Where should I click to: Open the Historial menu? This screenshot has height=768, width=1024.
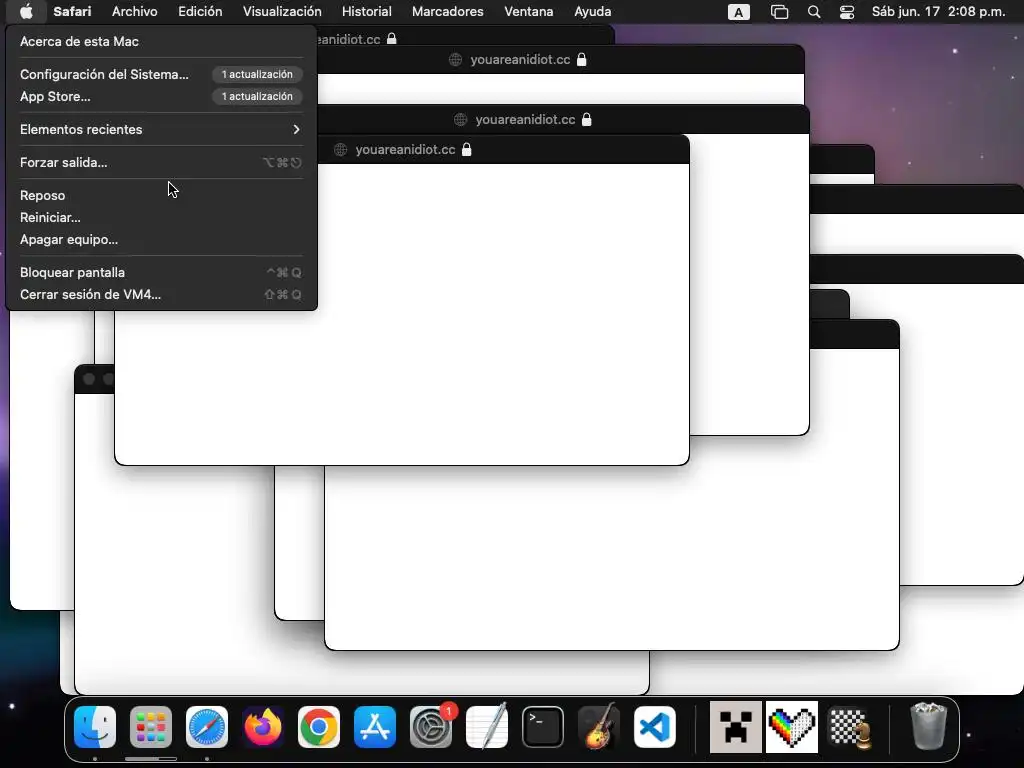click(366, 11)
